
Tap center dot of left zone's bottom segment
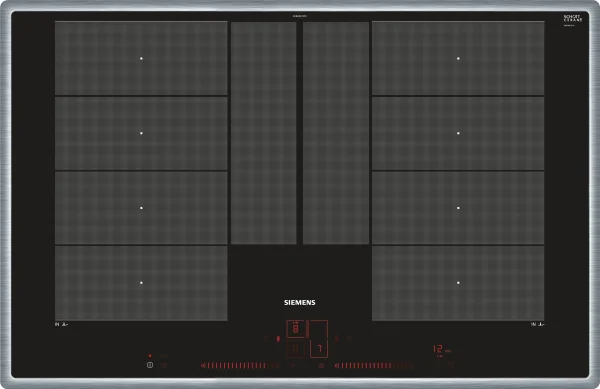click(x=141, y=283)
